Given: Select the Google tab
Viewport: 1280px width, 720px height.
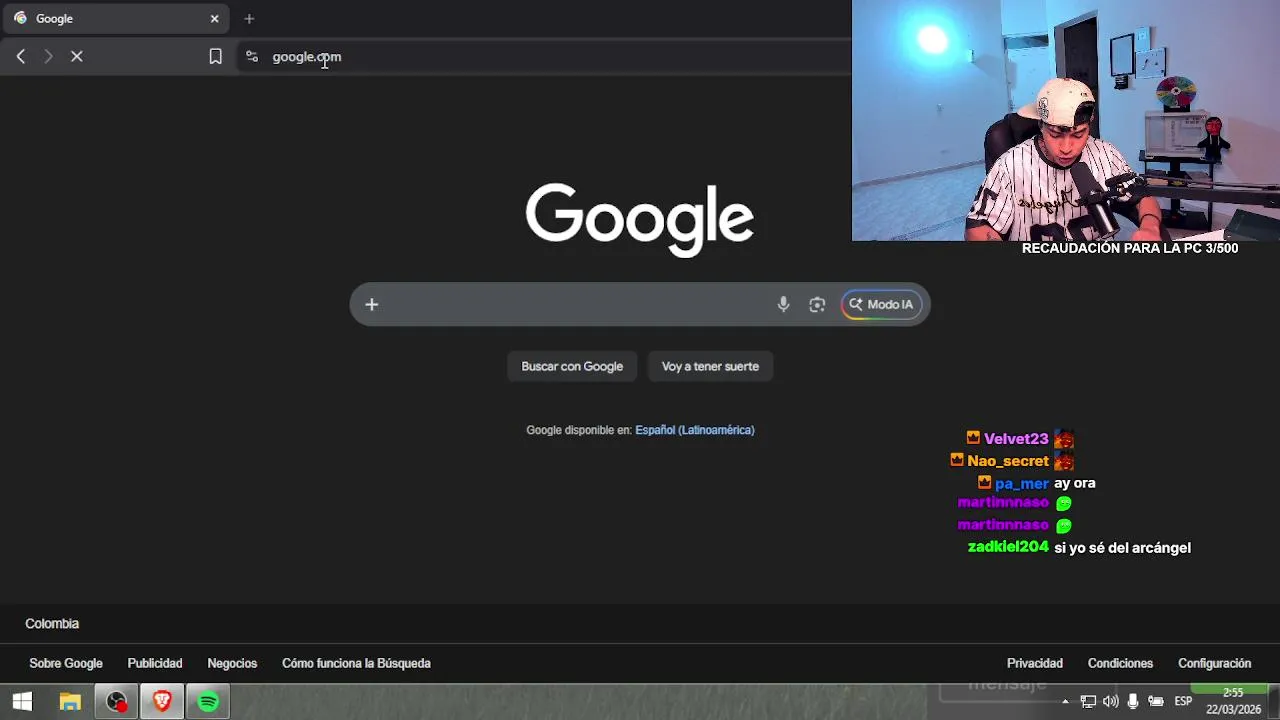Looking at the screenshot, I should [x=115, y=18].
